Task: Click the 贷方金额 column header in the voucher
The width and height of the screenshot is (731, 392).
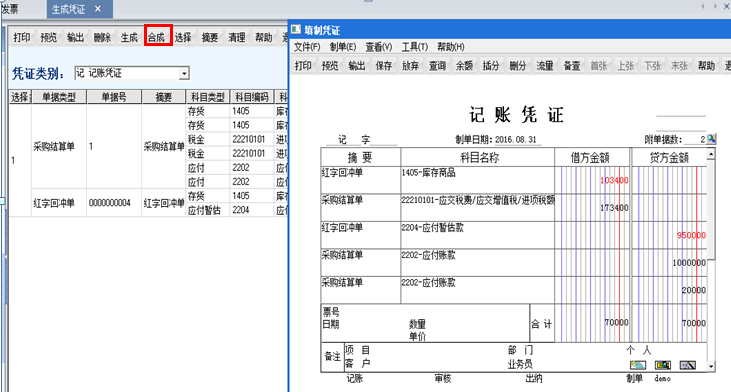Action: 669,158
